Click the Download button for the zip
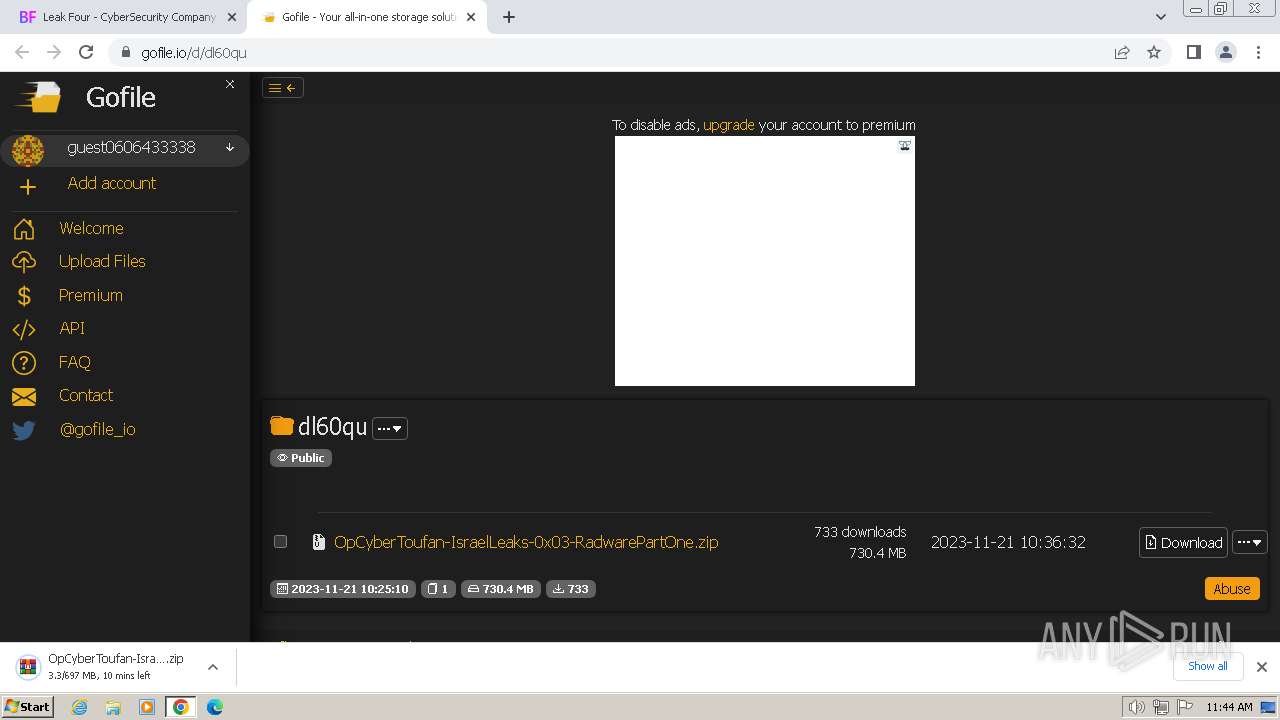Screen dimensions: 1280x720 [1183, 542]
